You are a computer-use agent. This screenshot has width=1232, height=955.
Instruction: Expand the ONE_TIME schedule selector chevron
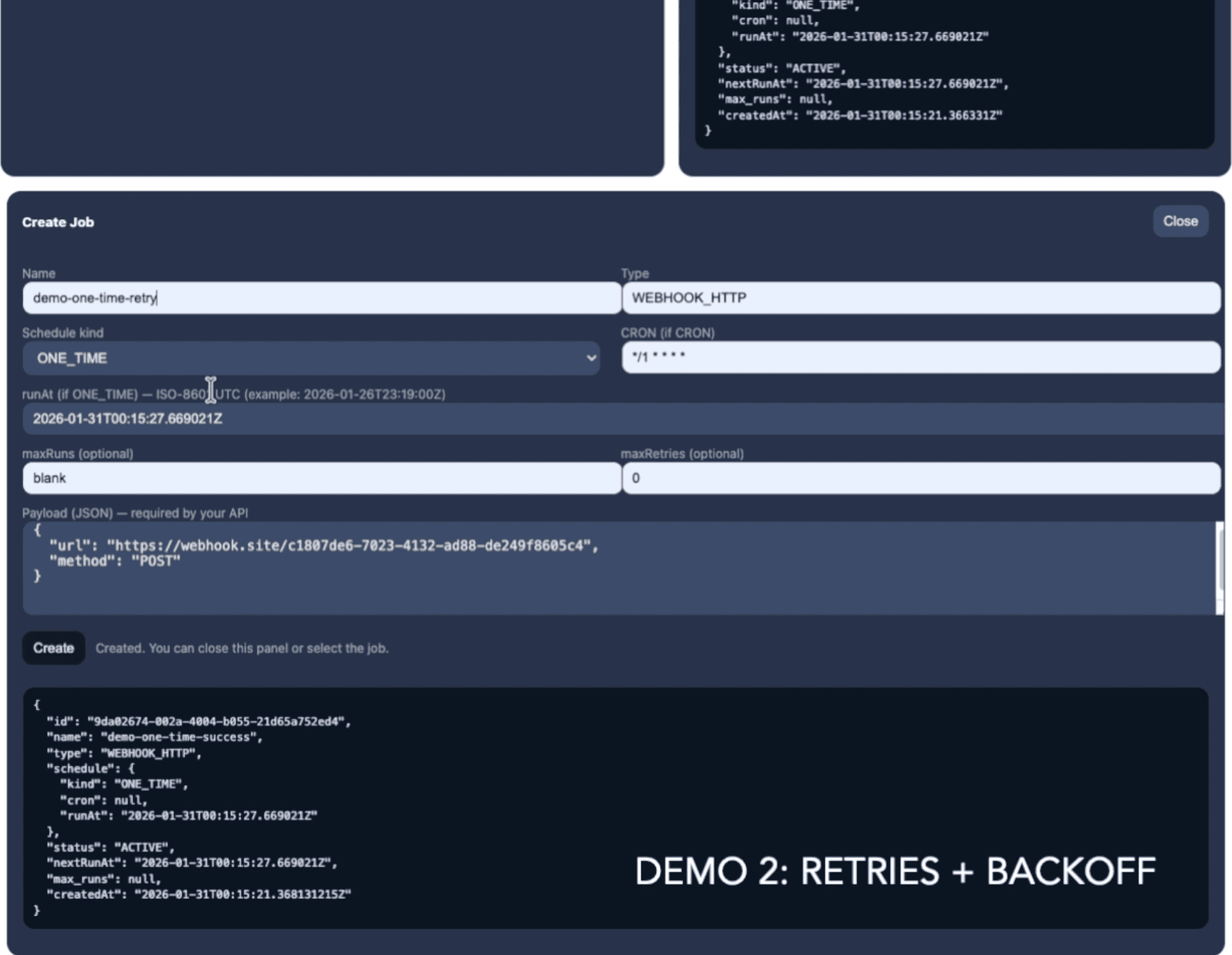pyautogui.click(x=591, y=358)
